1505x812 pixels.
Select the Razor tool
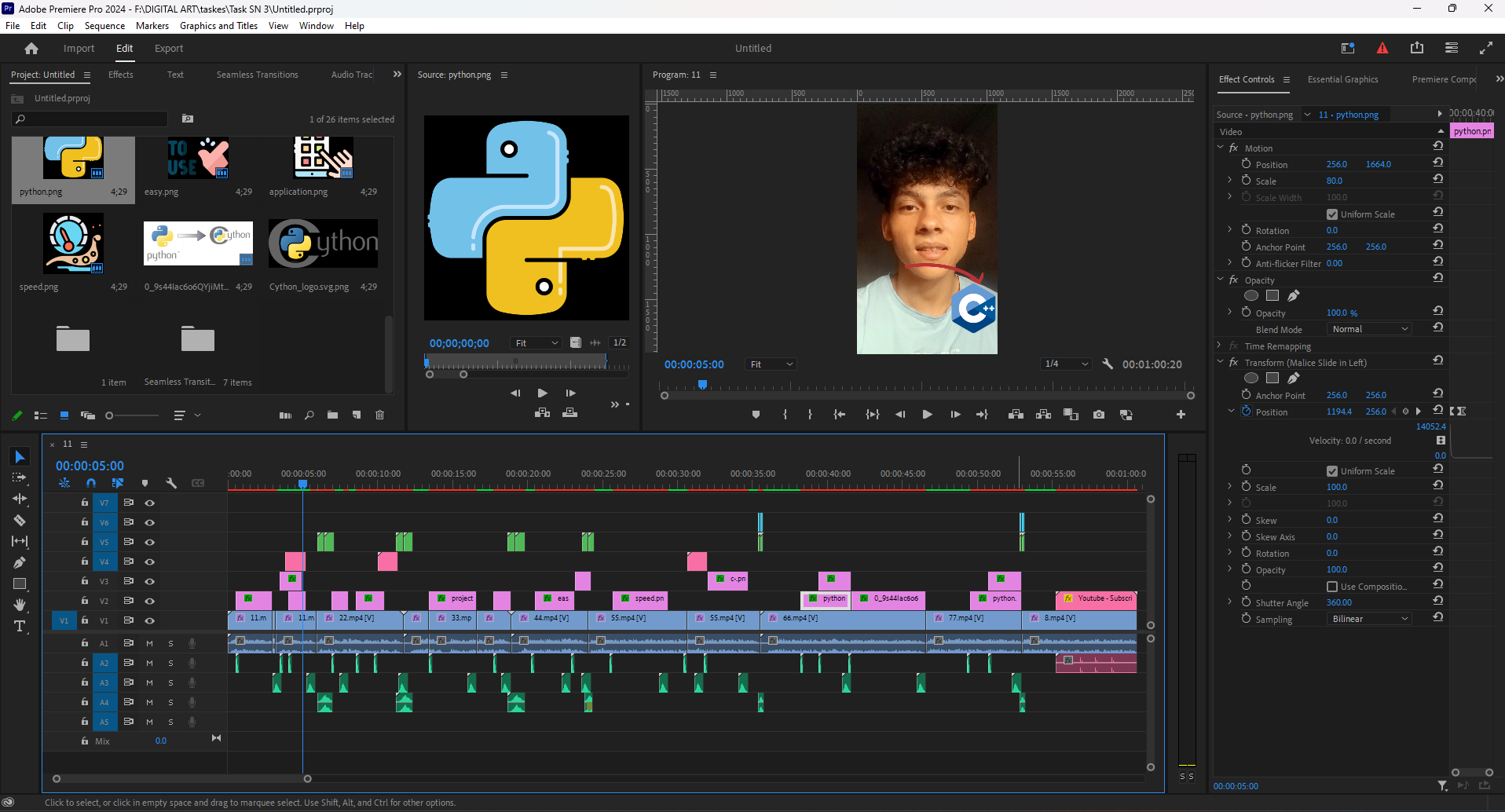pos(20,520)
